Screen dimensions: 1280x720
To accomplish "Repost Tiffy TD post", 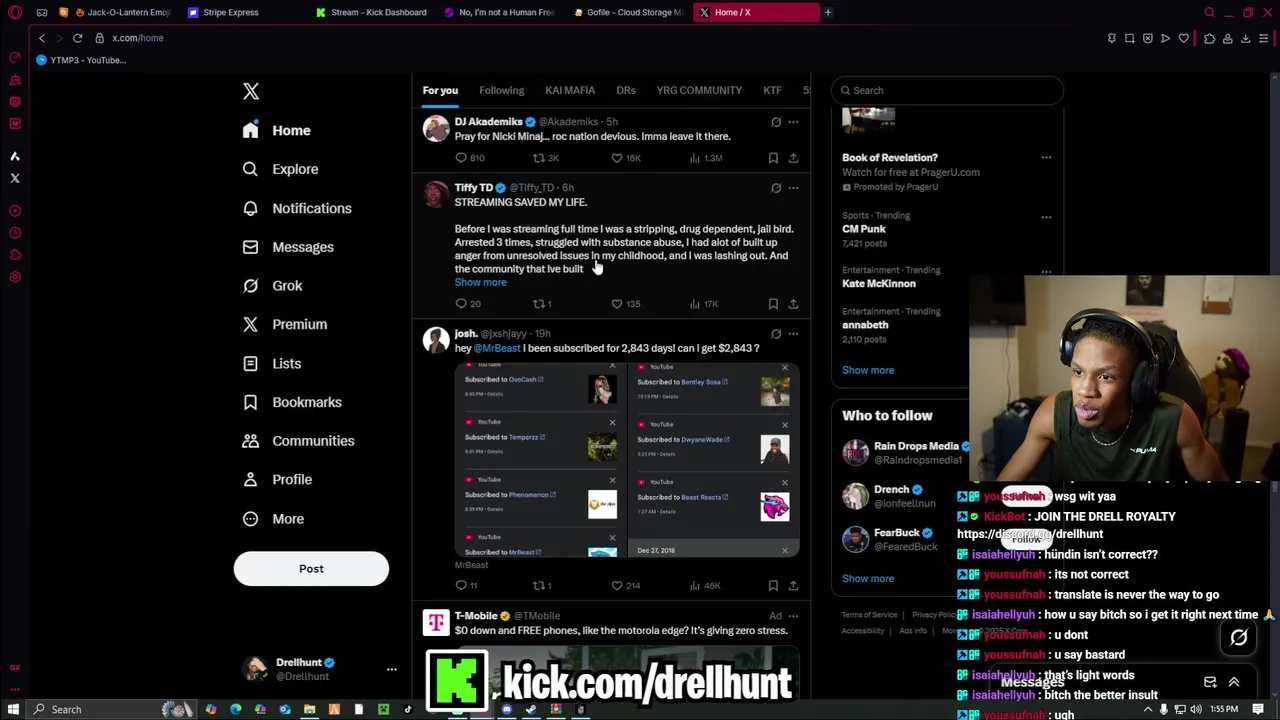I will click(x=538, y=304).
